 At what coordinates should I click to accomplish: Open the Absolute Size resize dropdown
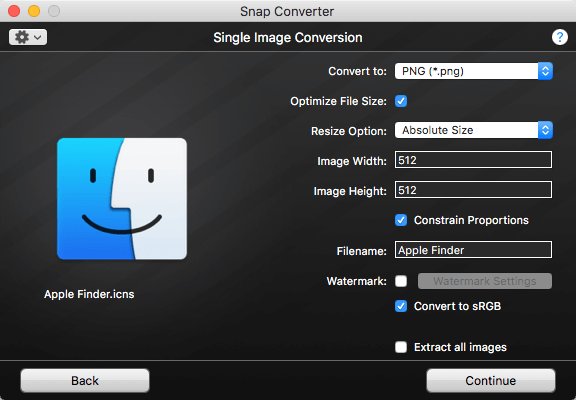(x=474, y=130)
